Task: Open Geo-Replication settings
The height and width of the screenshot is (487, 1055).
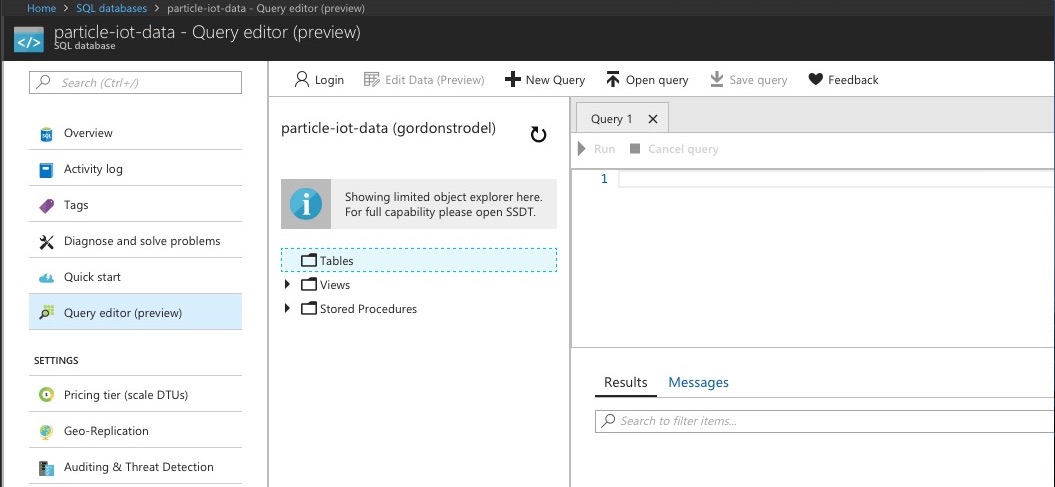Action: [x=135, y=431]
